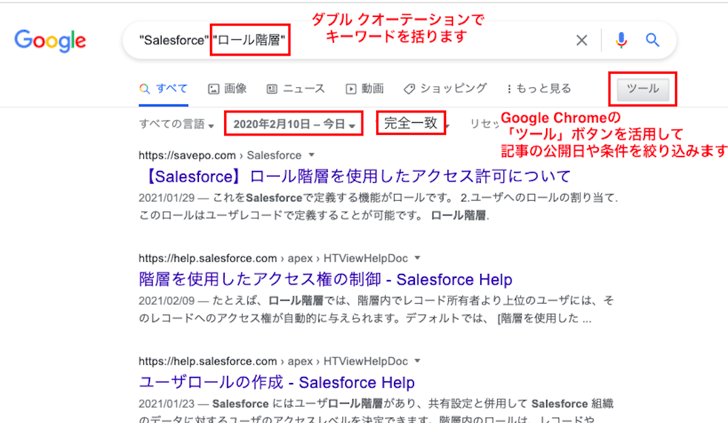Click the blue search magnifier icon
The height and width of the screenshot is (423, 728).
point(652,40)
